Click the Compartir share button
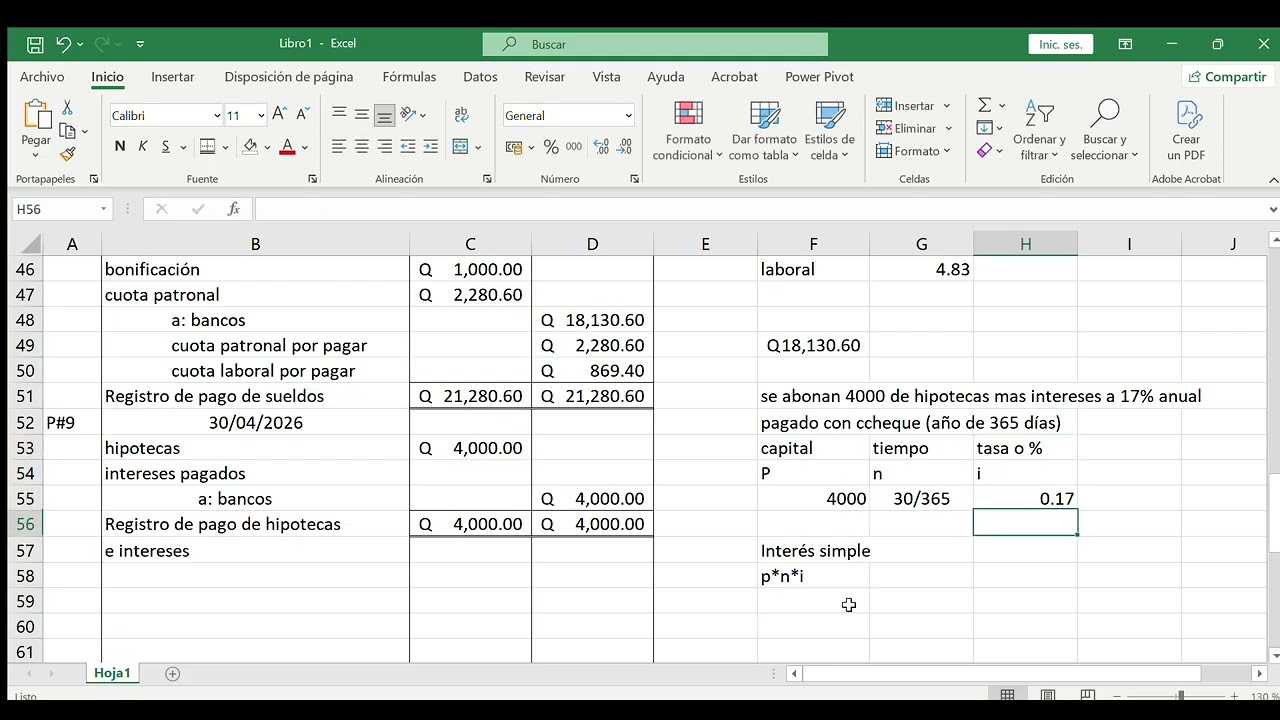Screen dimensions: 1280x720 pyautogui.click(x=1226, y=77)
